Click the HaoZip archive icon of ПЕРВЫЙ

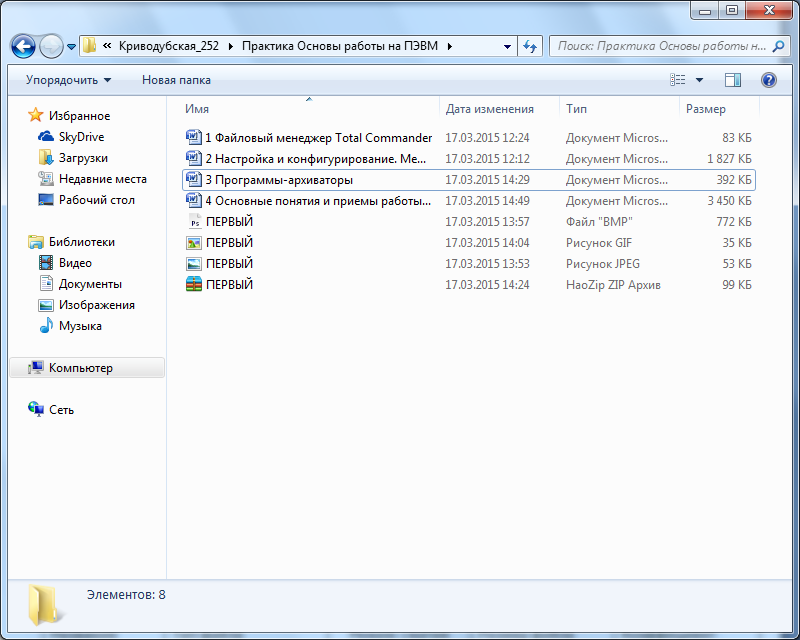point(194,284)
